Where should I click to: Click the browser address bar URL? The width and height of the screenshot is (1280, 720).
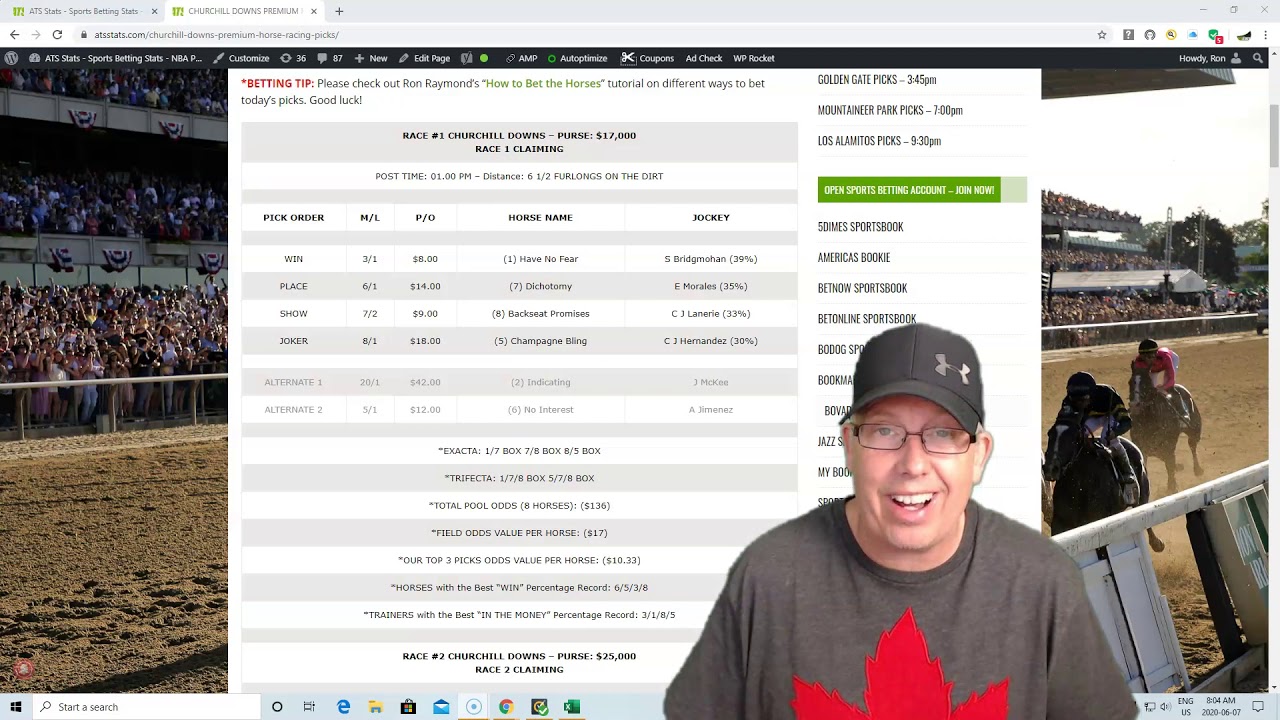point(217,34)
